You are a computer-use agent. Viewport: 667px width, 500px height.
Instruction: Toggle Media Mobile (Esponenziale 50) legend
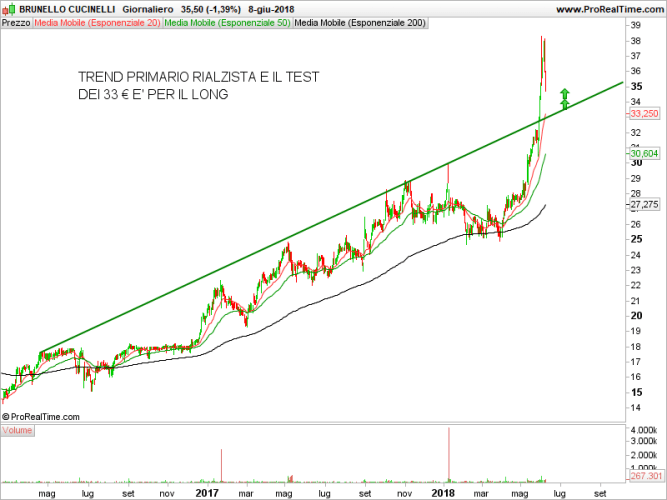click(227, 22)
